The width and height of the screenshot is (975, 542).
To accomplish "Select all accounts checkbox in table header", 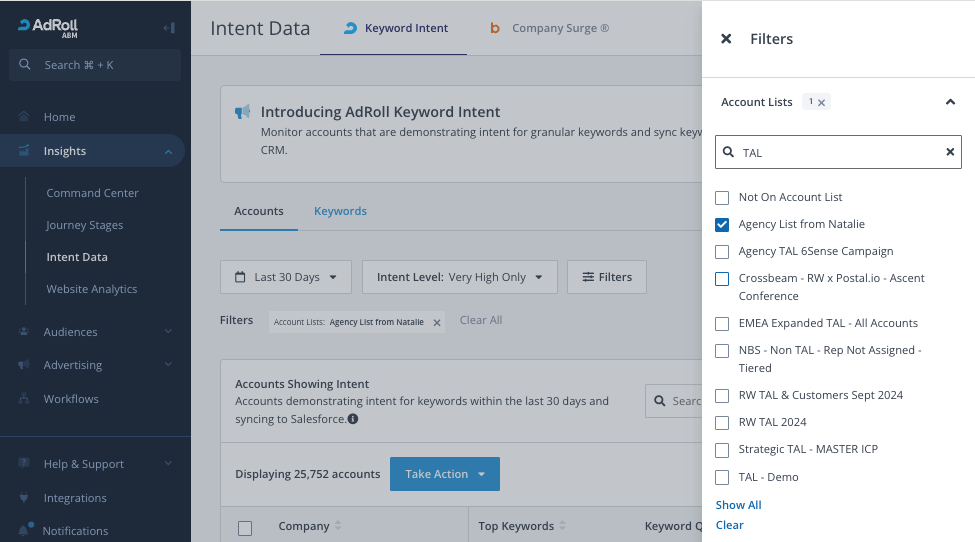I will [245, 527].
